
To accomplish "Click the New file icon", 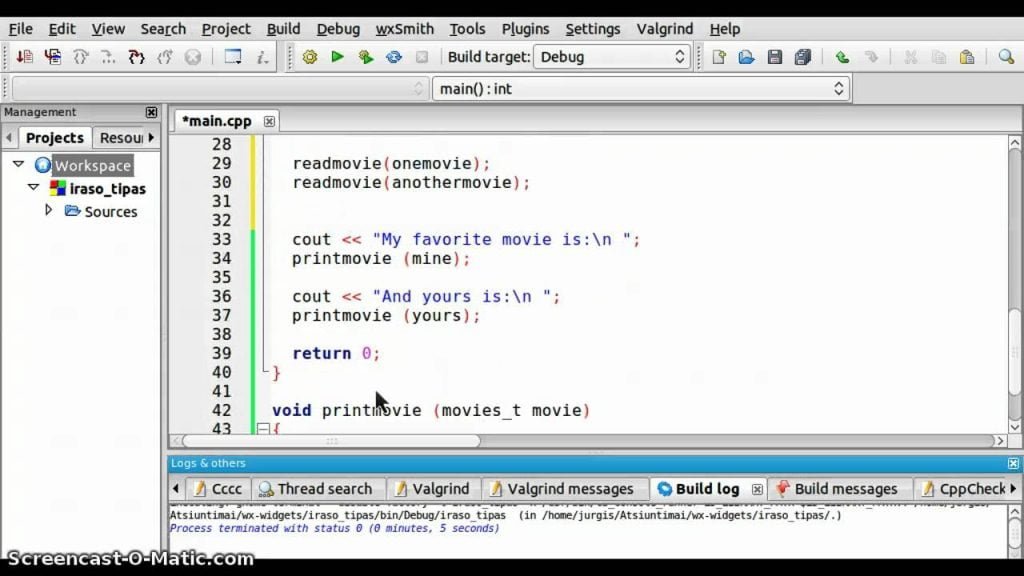I will tap(718, 57).
